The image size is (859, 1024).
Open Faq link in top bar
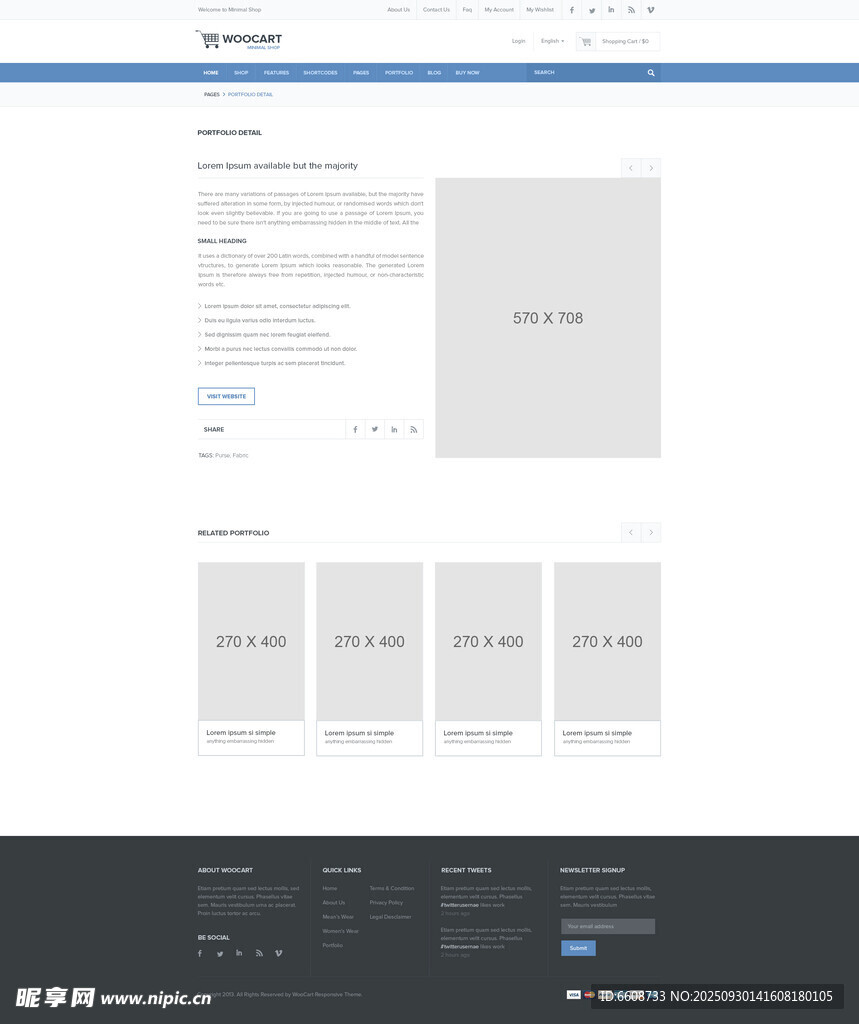tap(467, 10)
